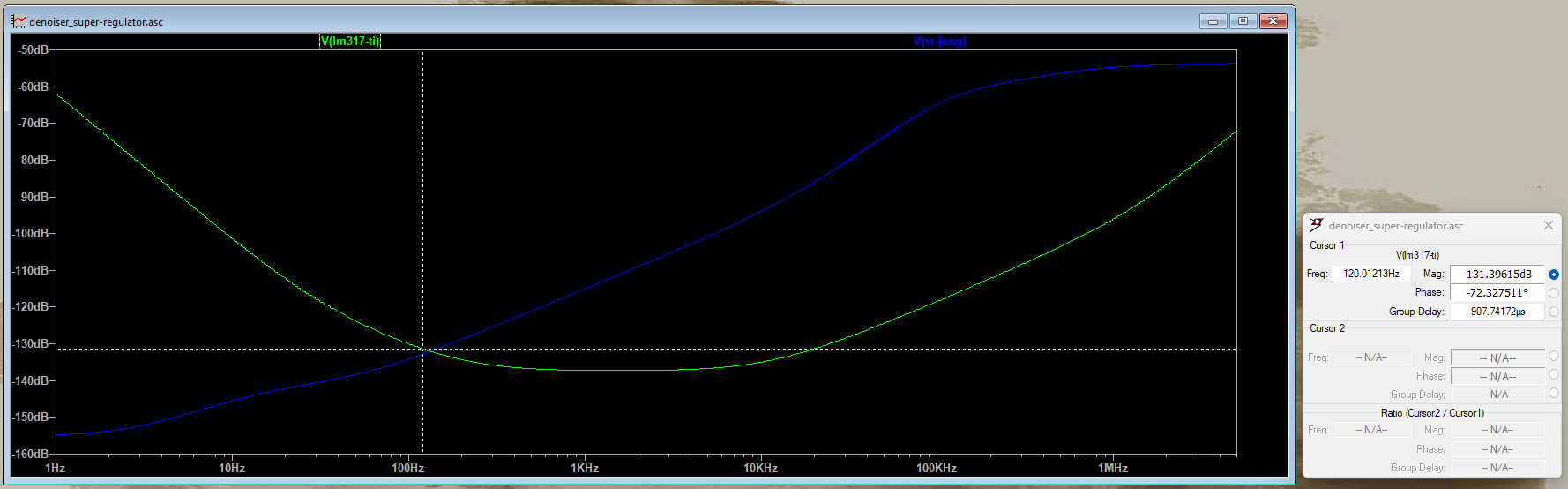Select Cursor 2 Group Delay radio button
Screen dimensions: 1568x489
[1554, 394]
